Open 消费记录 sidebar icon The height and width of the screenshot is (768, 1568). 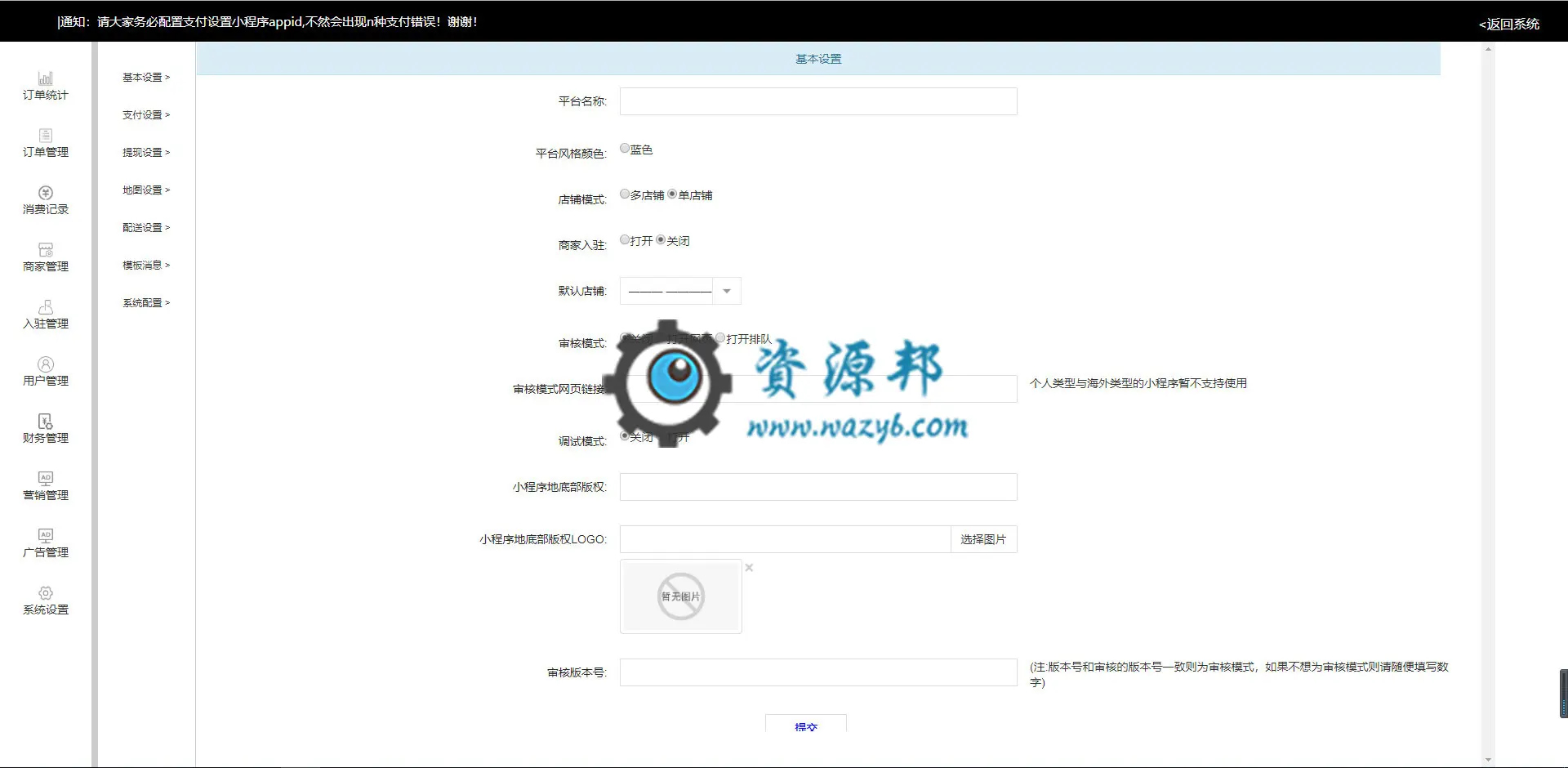(46, 193)
